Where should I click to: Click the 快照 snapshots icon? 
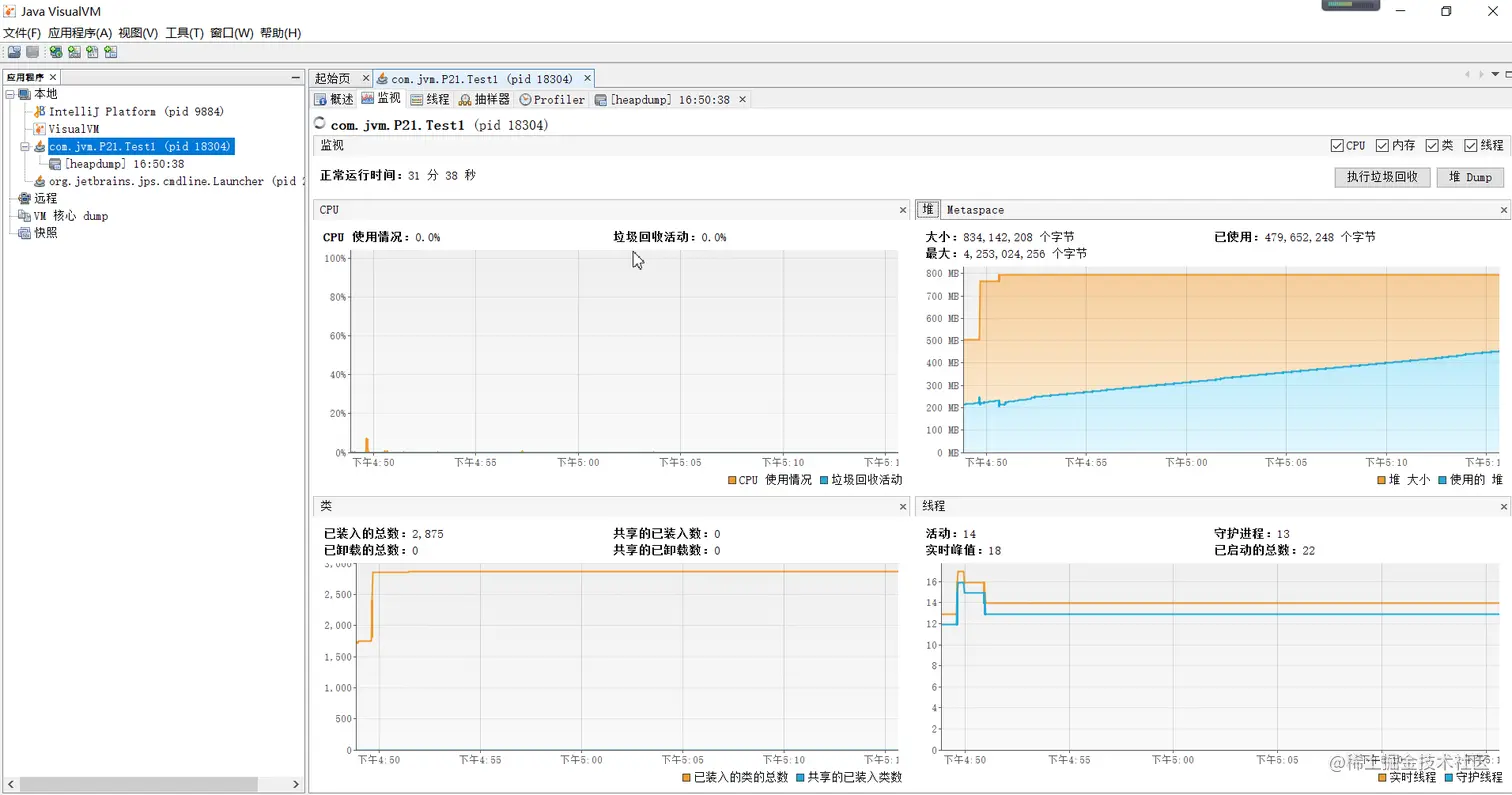coord(25,233)
